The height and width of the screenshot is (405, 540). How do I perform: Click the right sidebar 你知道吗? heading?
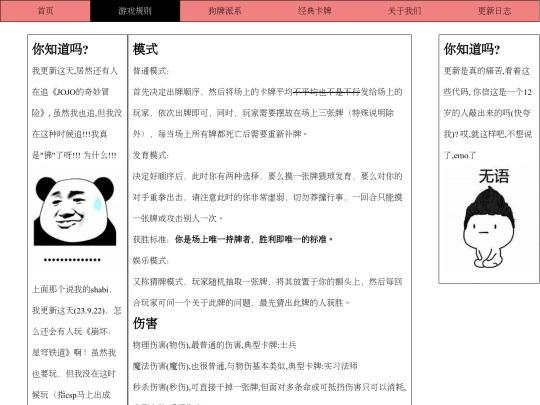pyautogui.click(x=472, y=49)
